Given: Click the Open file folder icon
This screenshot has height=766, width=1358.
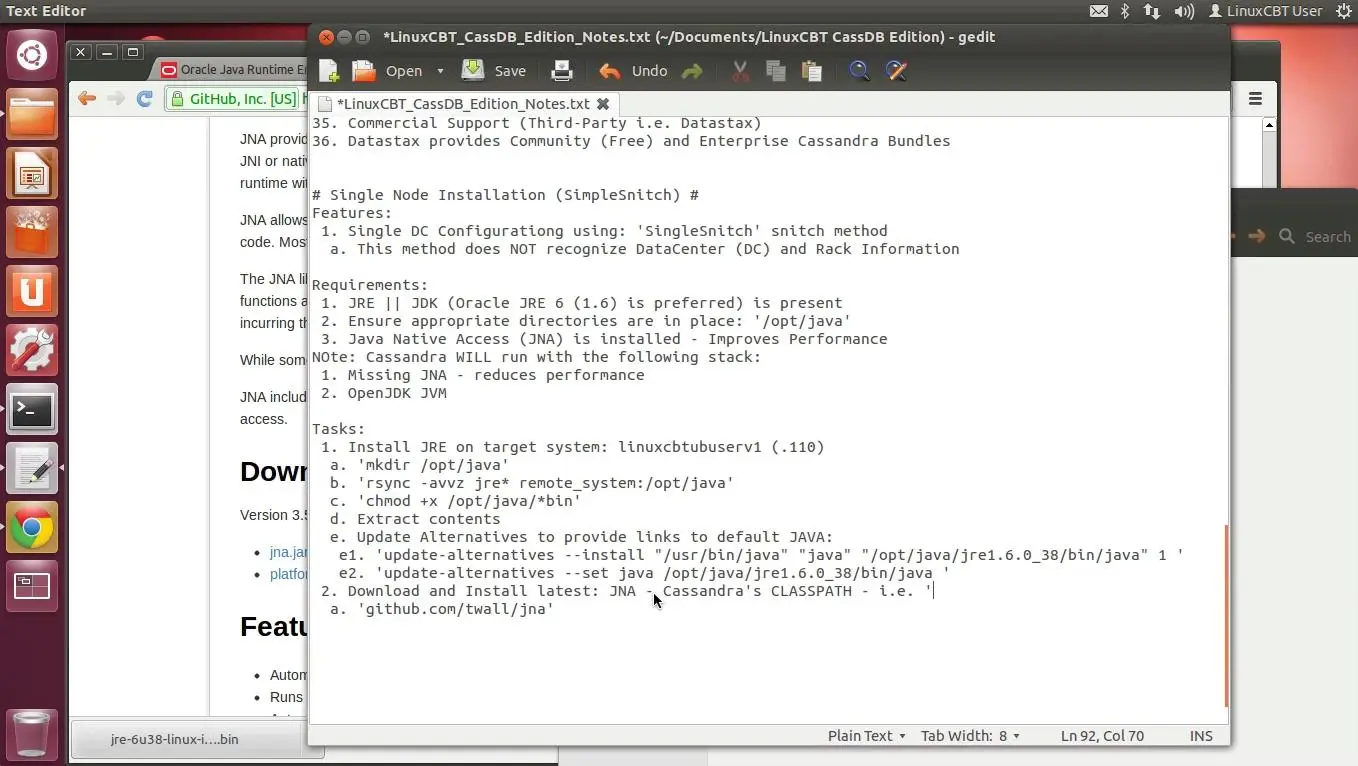Looking at the screenshot, I should (363, 71).
